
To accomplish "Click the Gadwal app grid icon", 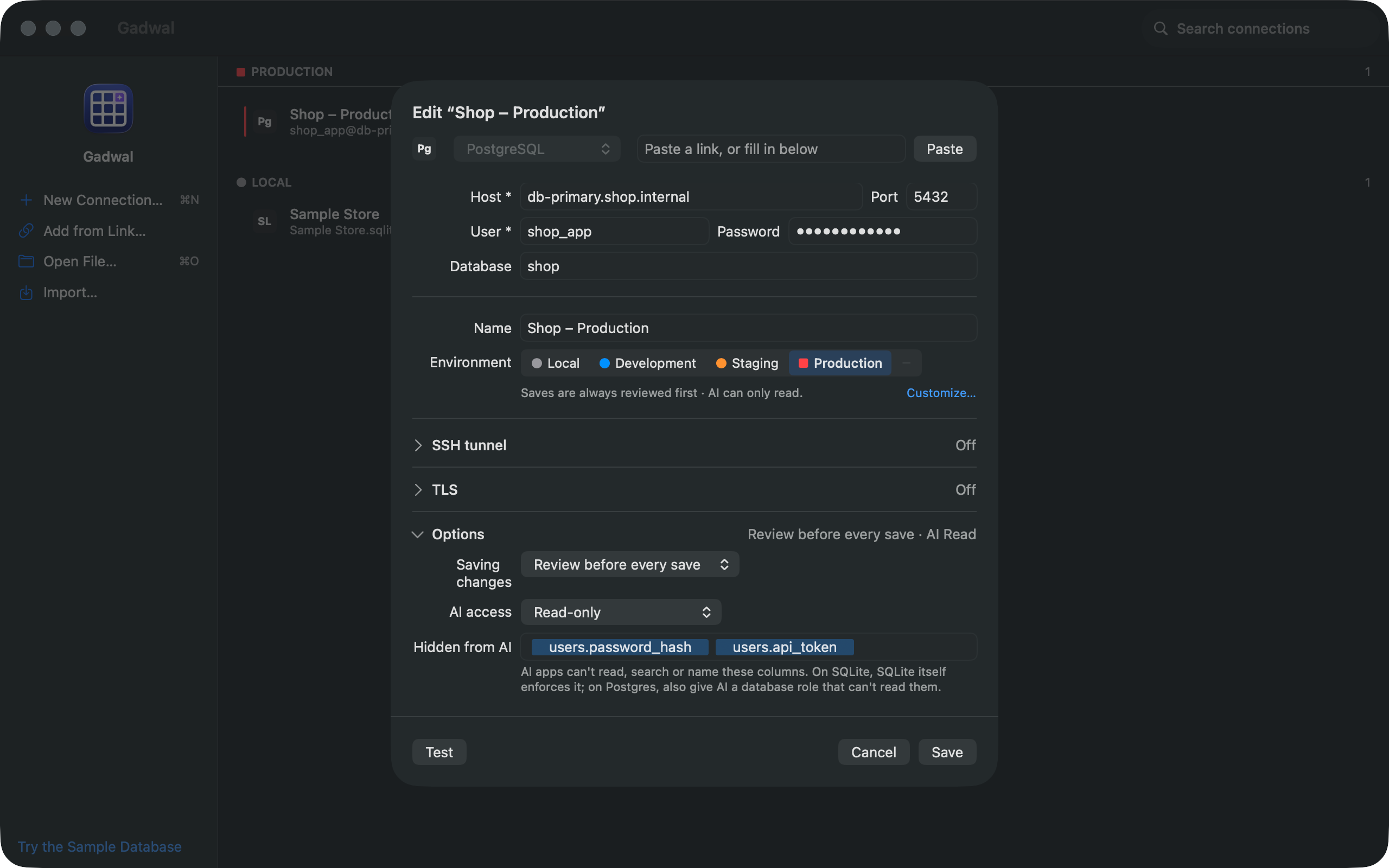I will [x=109, y=108].
